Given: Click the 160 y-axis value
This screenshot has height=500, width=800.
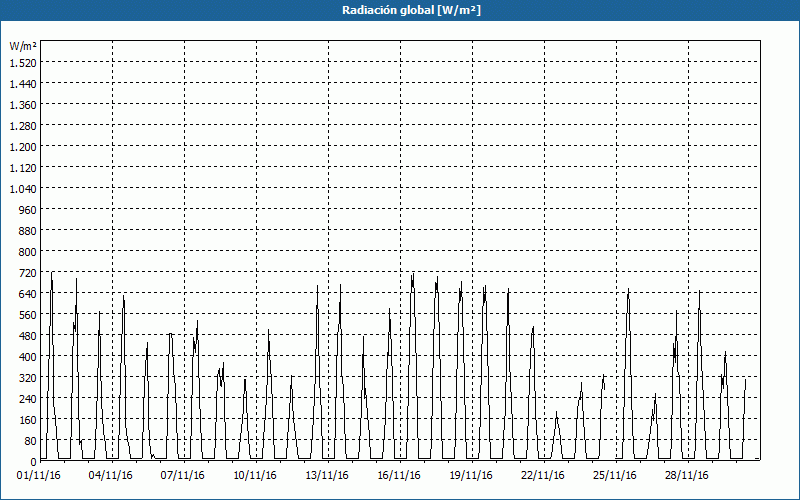Looking at the screenshot, I should pos(27,420).
